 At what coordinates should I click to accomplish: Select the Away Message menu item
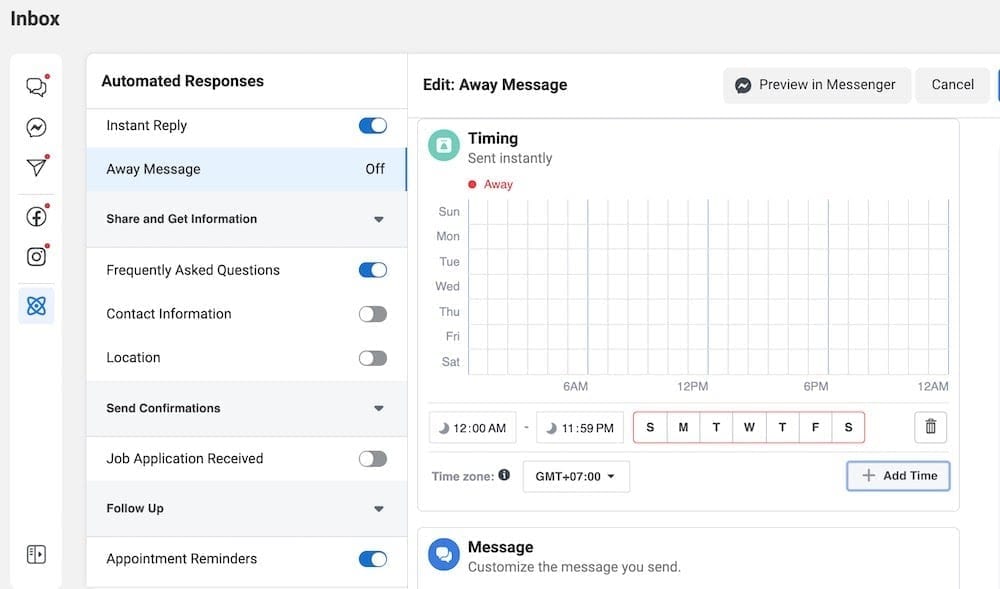tap(246, 169)
